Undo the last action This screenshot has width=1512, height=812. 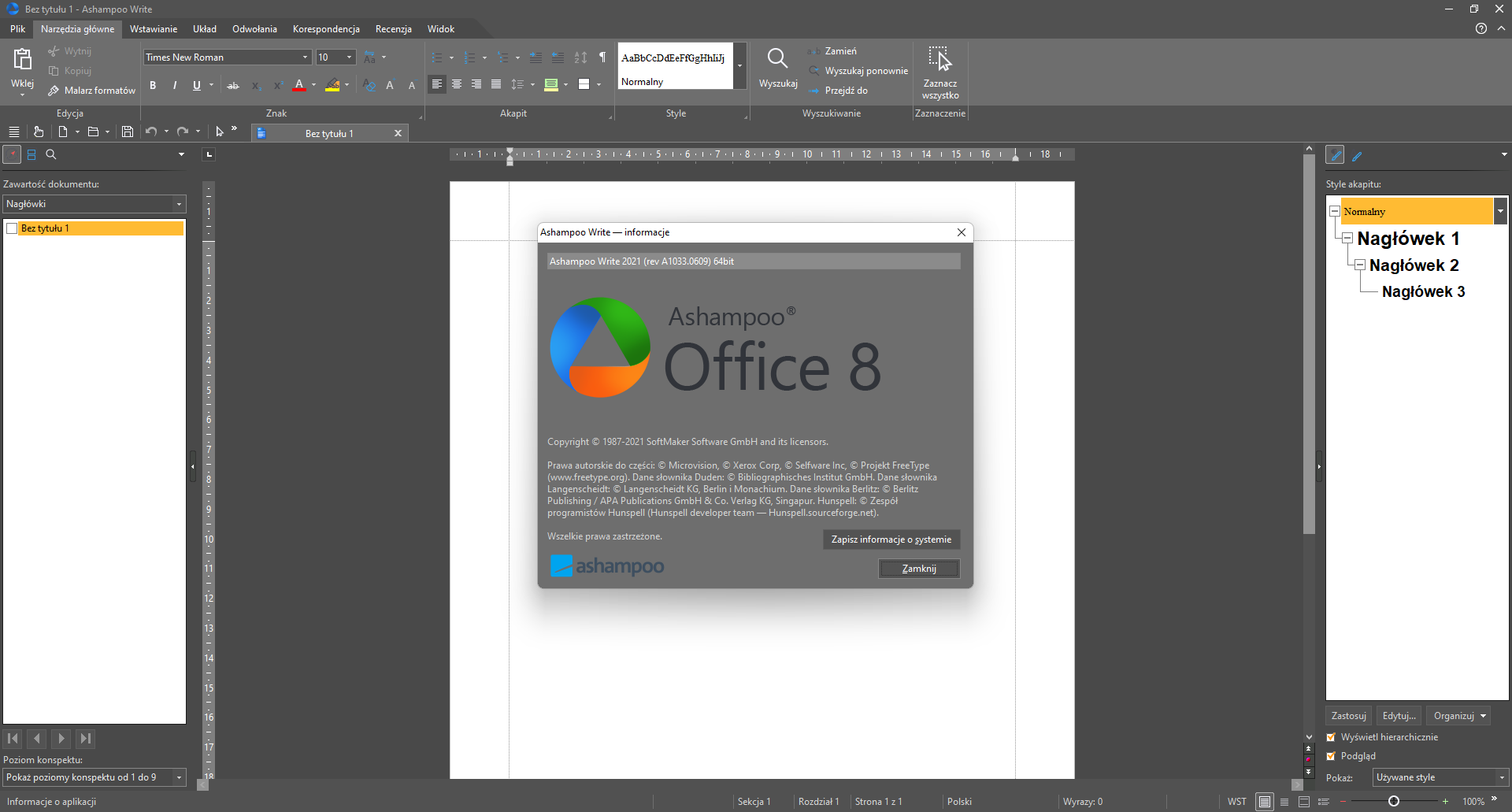click(x=151, y=132)
